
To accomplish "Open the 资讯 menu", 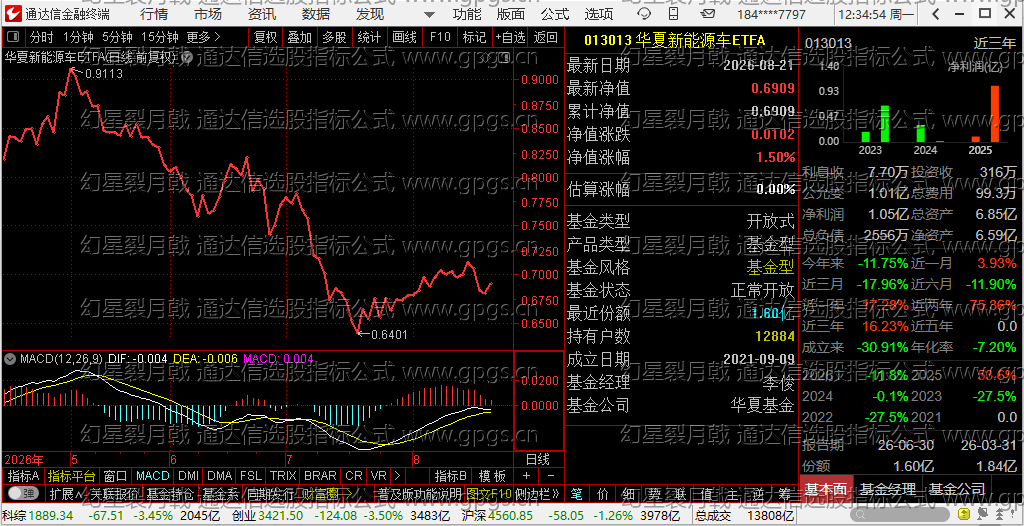I will coord(261,14).
